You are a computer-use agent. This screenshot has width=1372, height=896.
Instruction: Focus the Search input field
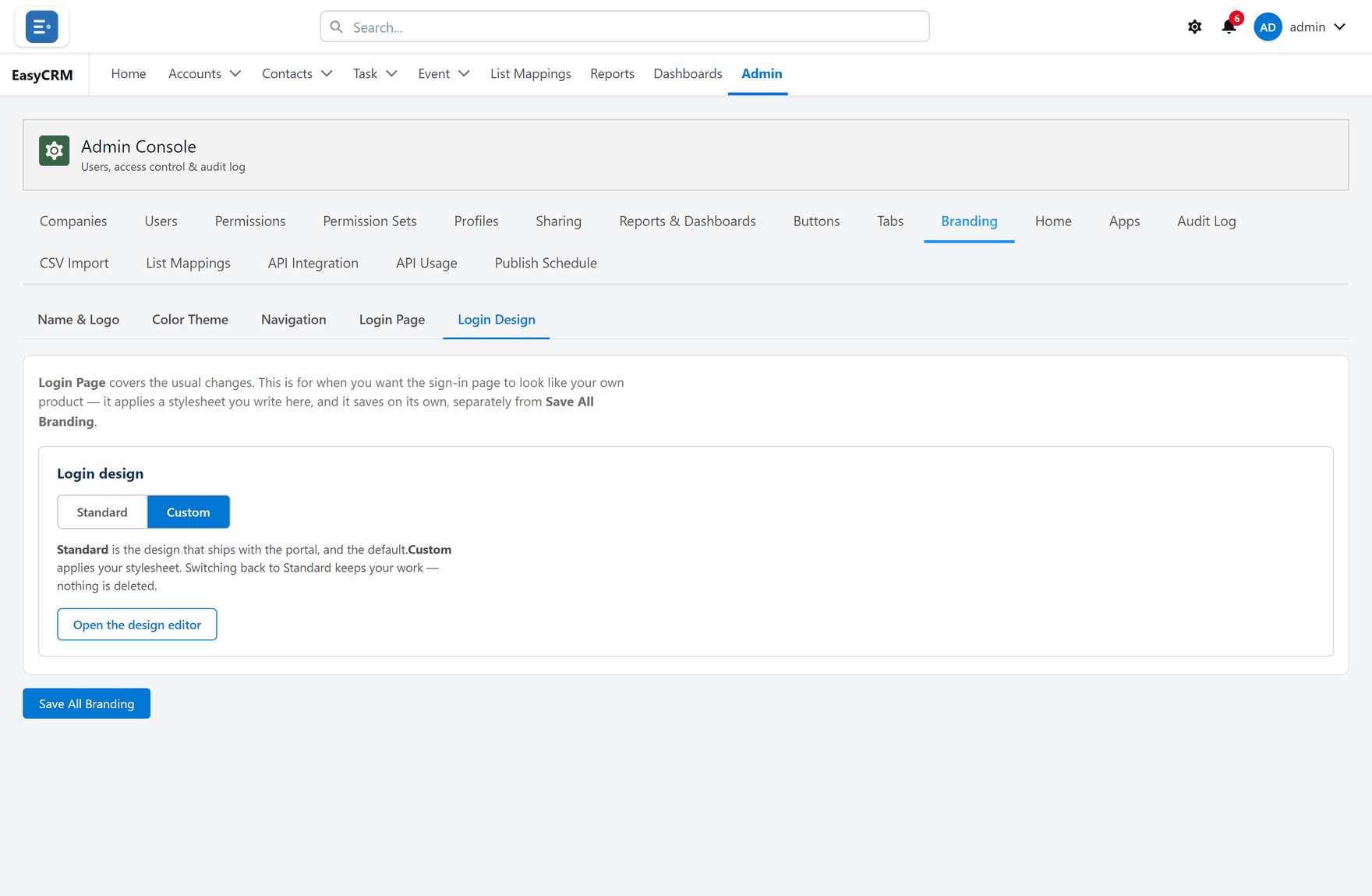point(624,27)
